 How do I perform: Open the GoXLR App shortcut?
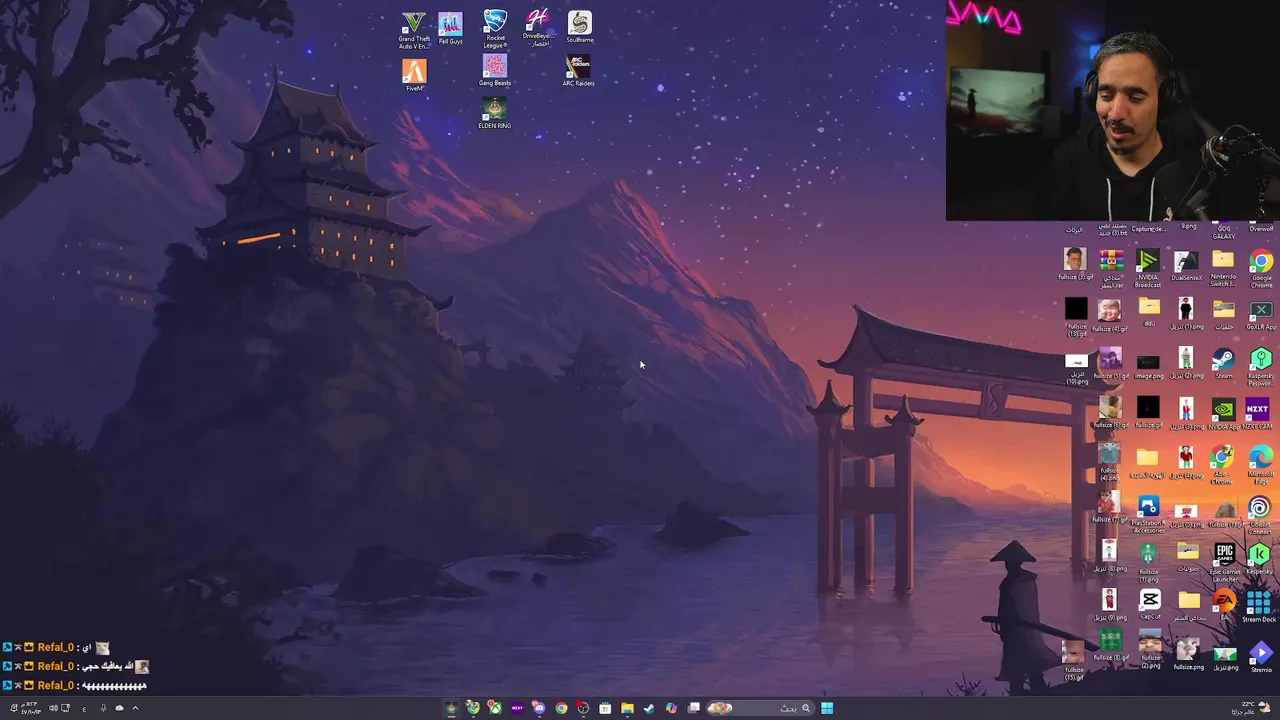click(x=1261, y=315)
